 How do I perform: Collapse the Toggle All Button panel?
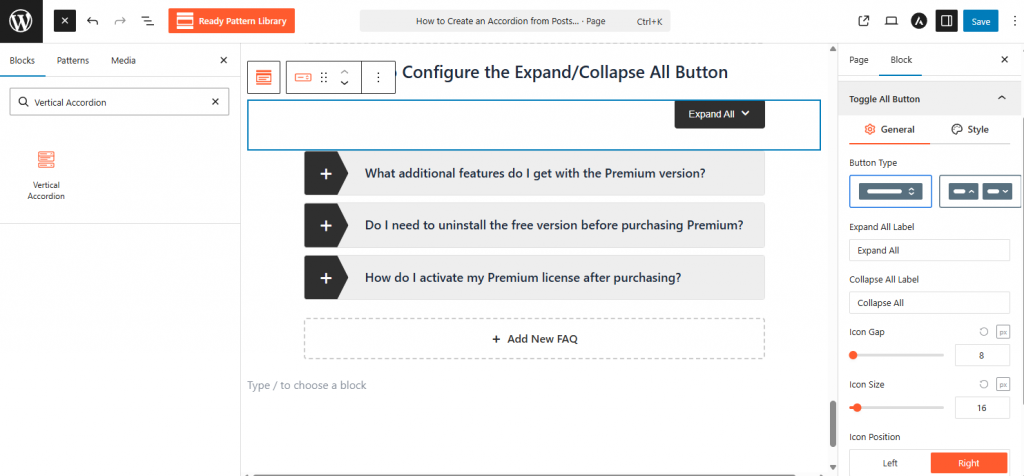click(1001, 98)
